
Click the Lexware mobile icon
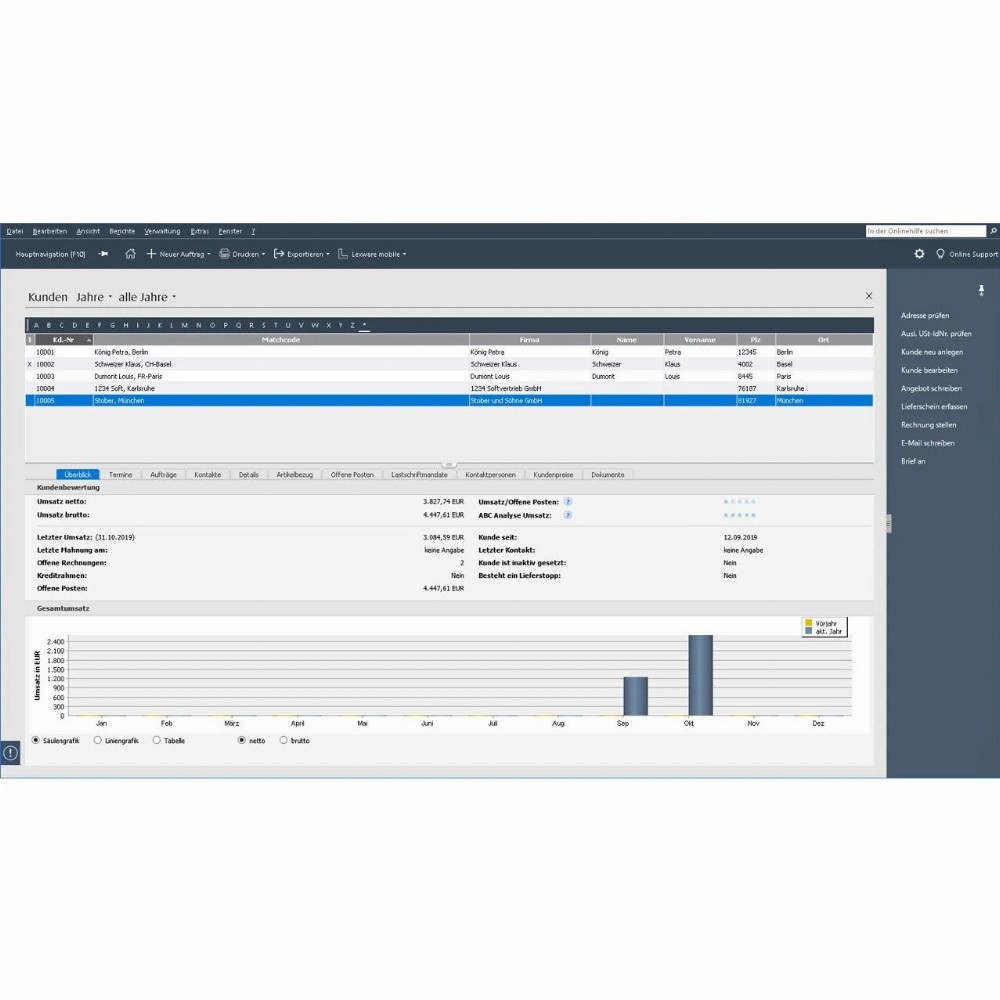click(343, 254)
